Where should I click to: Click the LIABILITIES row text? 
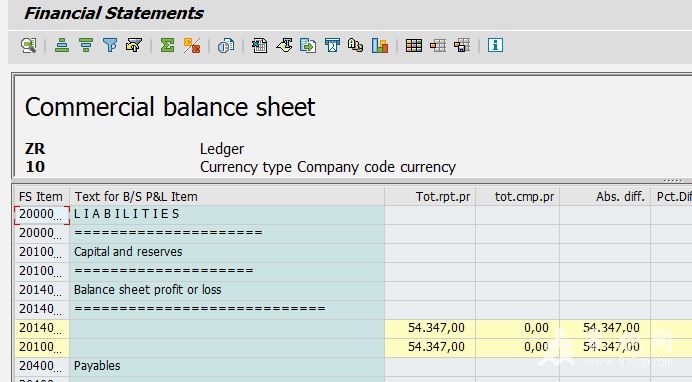point(126,214)
